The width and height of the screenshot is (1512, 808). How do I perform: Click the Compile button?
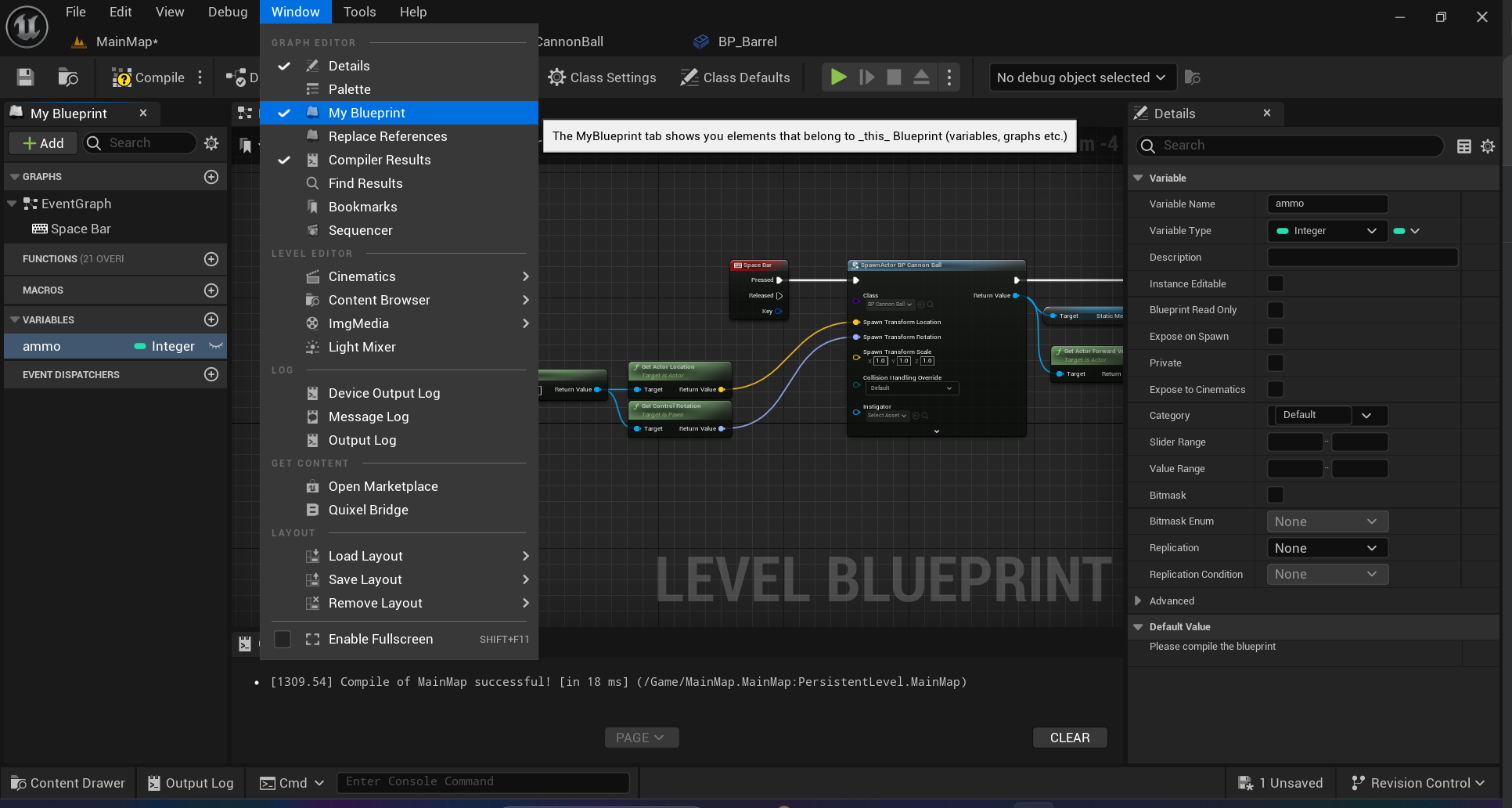[x=148, y=78]
